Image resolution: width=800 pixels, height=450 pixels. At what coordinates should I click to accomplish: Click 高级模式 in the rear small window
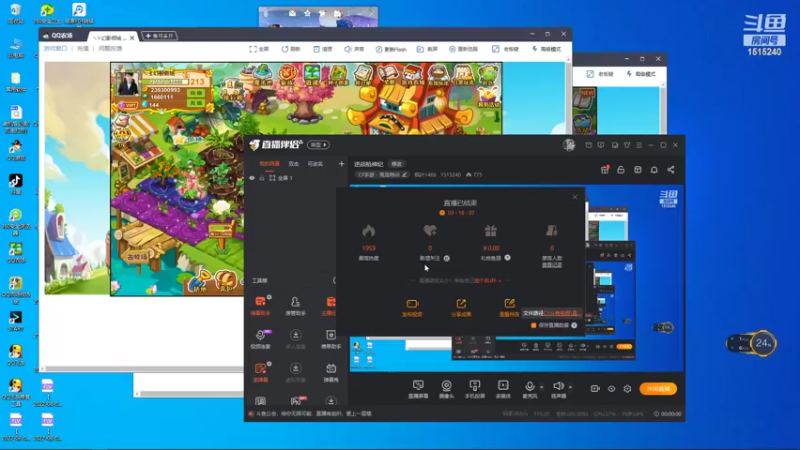[x=641, y=74]
